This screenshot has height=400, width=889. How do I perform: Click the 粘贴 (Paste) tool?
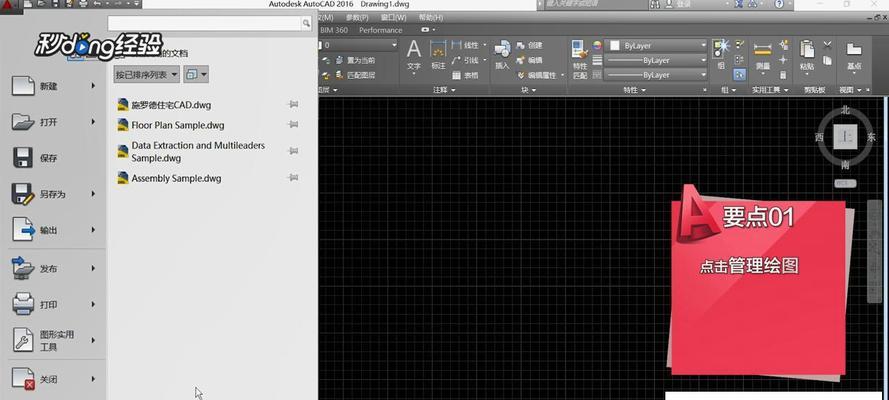point(807,57)
